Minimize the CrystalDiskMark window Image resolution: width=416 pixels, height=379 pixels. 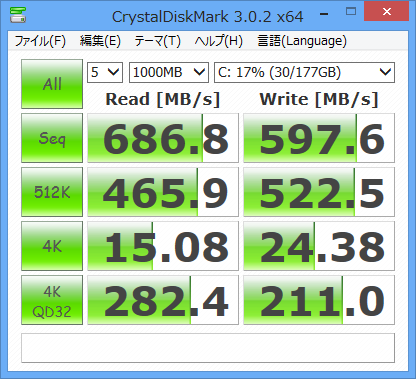pos(324,14)
